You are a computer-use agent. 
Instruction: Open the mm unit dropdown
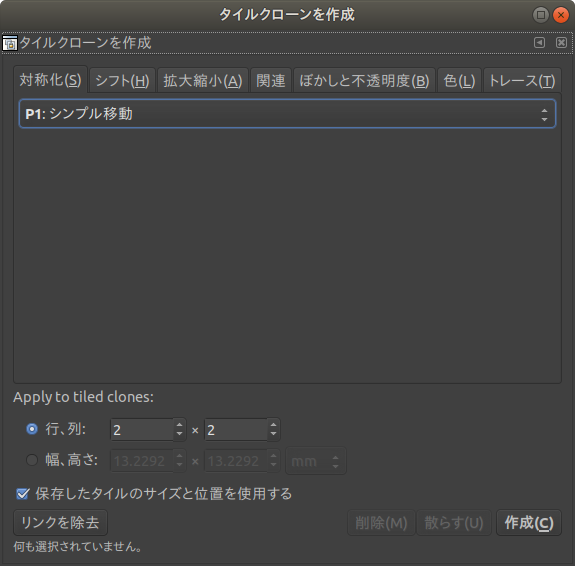pos(316,461)
